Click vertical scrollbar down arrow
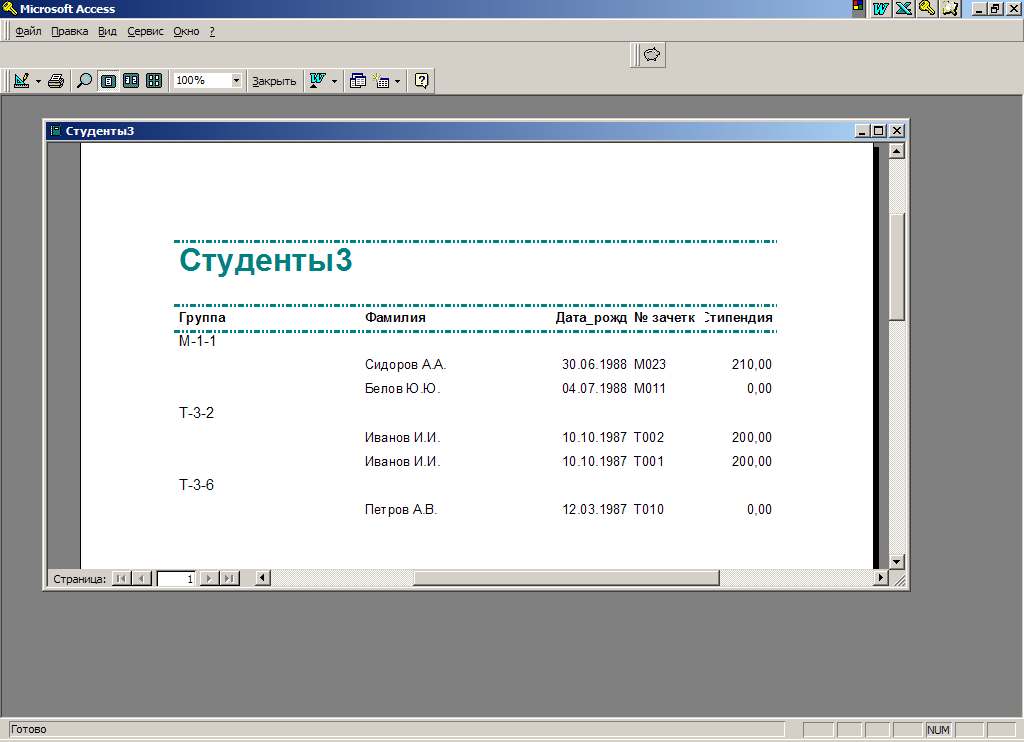Image resolution: width=1024 pixels, height=742 pixels. [x=897, y=561]
